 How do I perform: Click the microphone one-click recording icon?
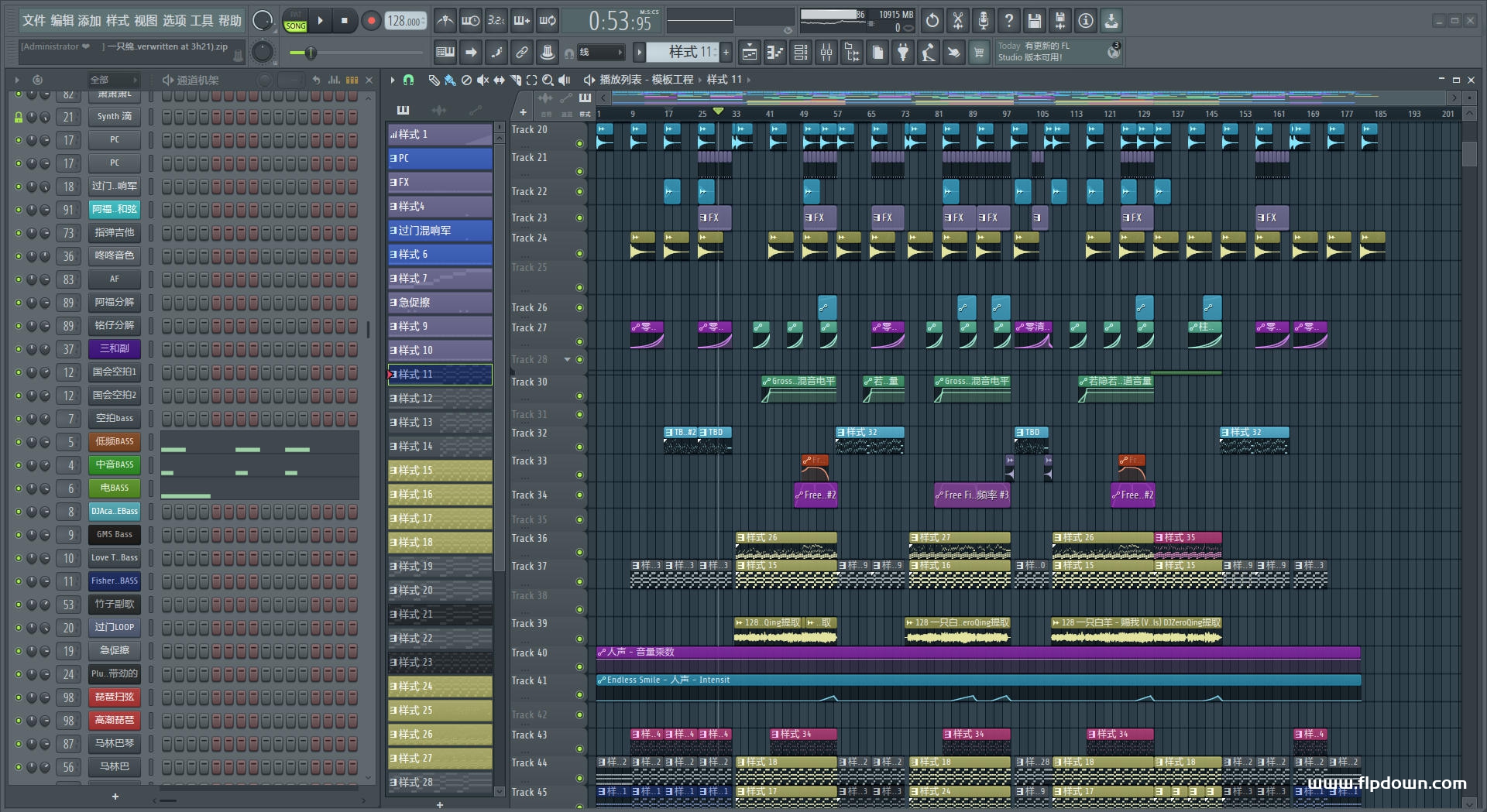[x=983, y=21]
